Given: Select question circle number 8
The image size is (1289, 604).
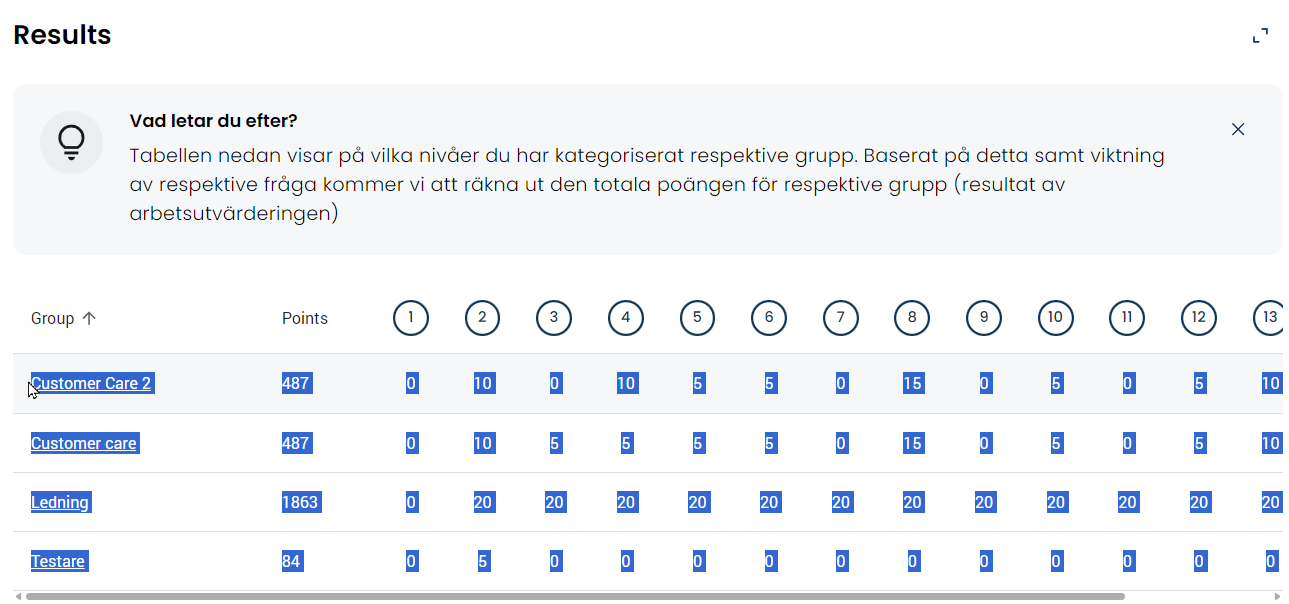Looking at the screenshot, I should point(911,318).
